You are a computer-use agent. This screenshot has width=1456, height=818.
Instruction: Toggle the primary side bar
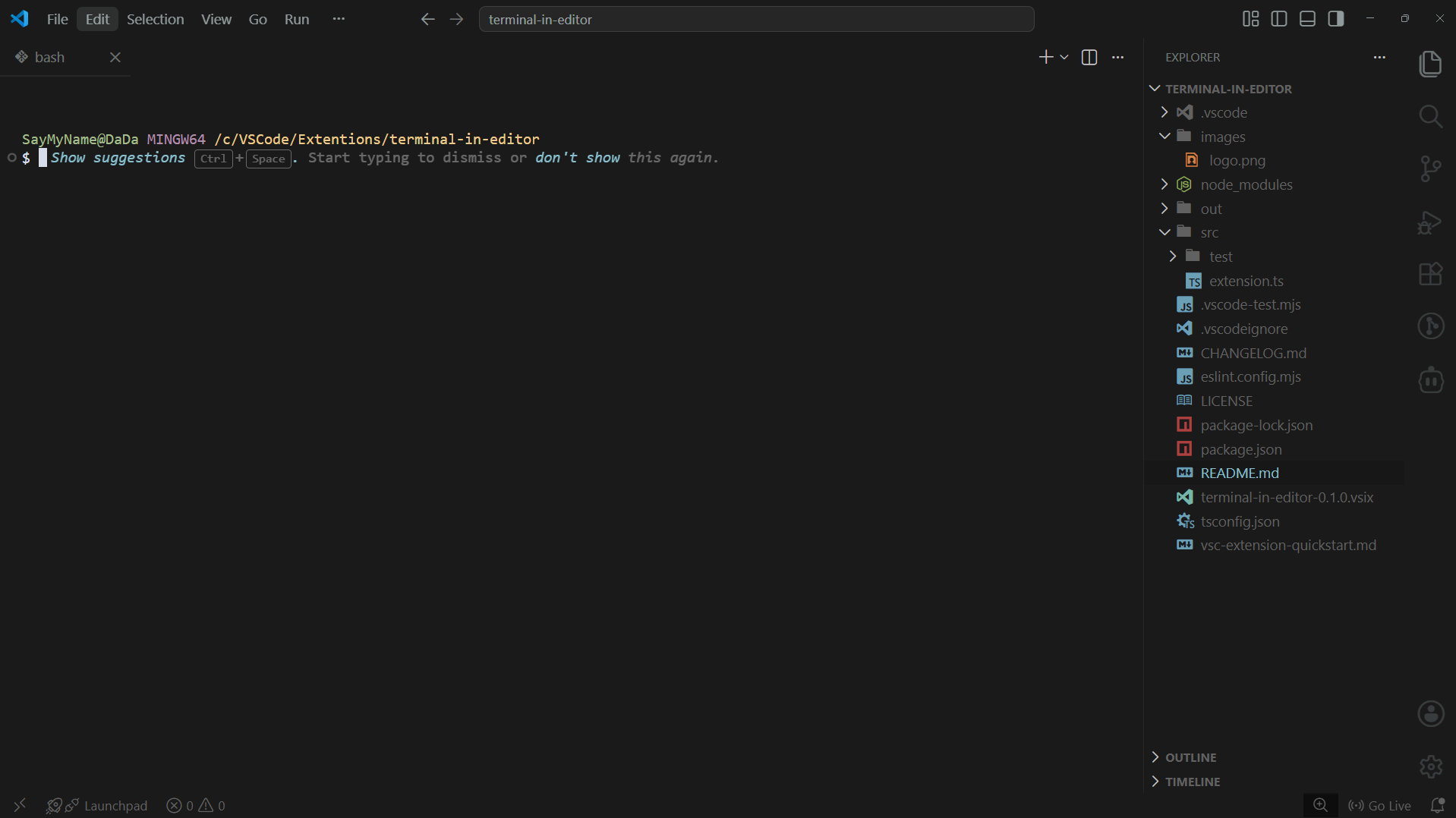pos(1279,19)
